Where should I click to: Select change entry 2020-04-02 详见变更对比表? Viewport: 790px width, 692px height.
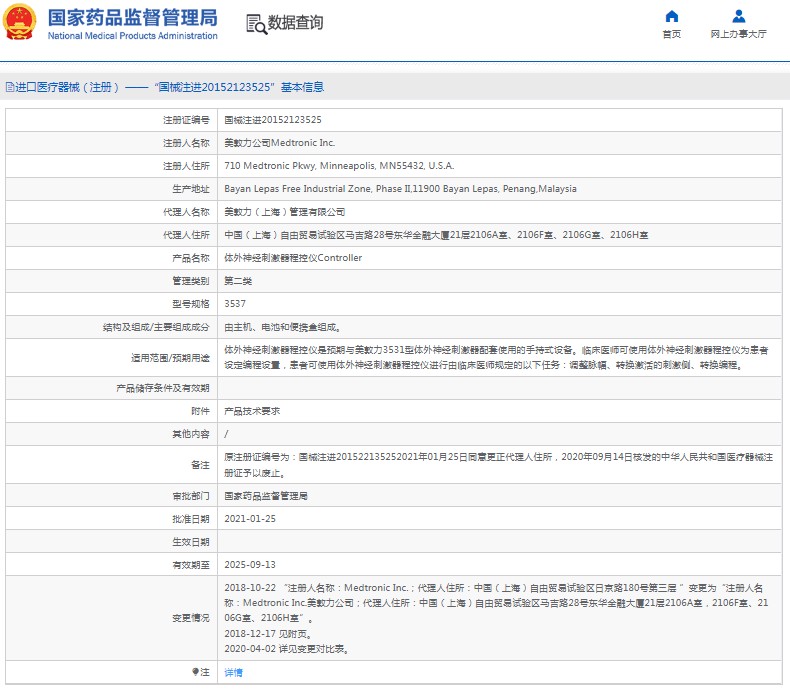tap(287, 649)
